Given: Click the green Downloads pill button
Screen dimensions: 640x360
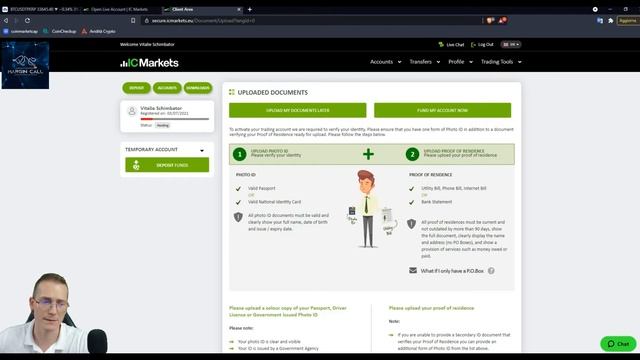Looking at the screenshot, I should 198,88.
